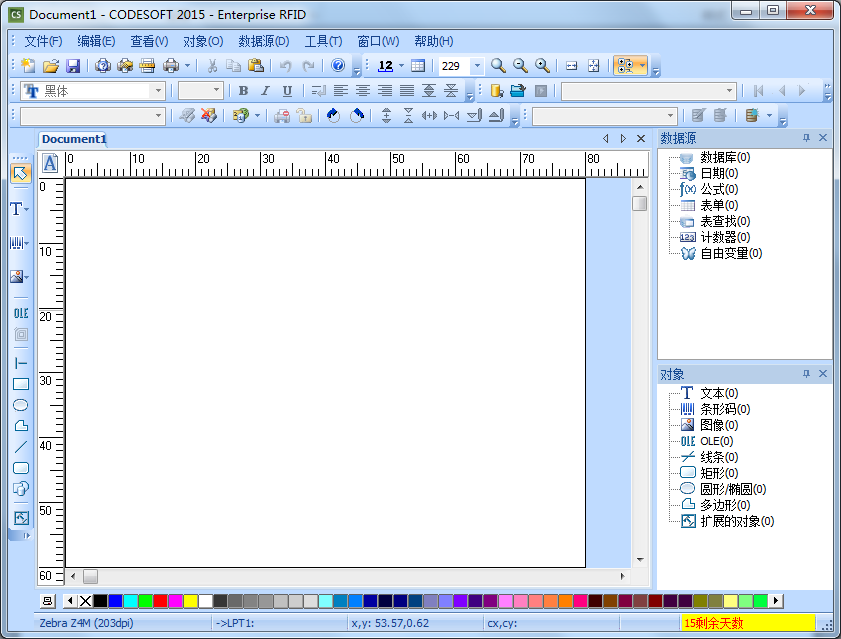Click the printer settings icon at palette start

tap(47, 601)
